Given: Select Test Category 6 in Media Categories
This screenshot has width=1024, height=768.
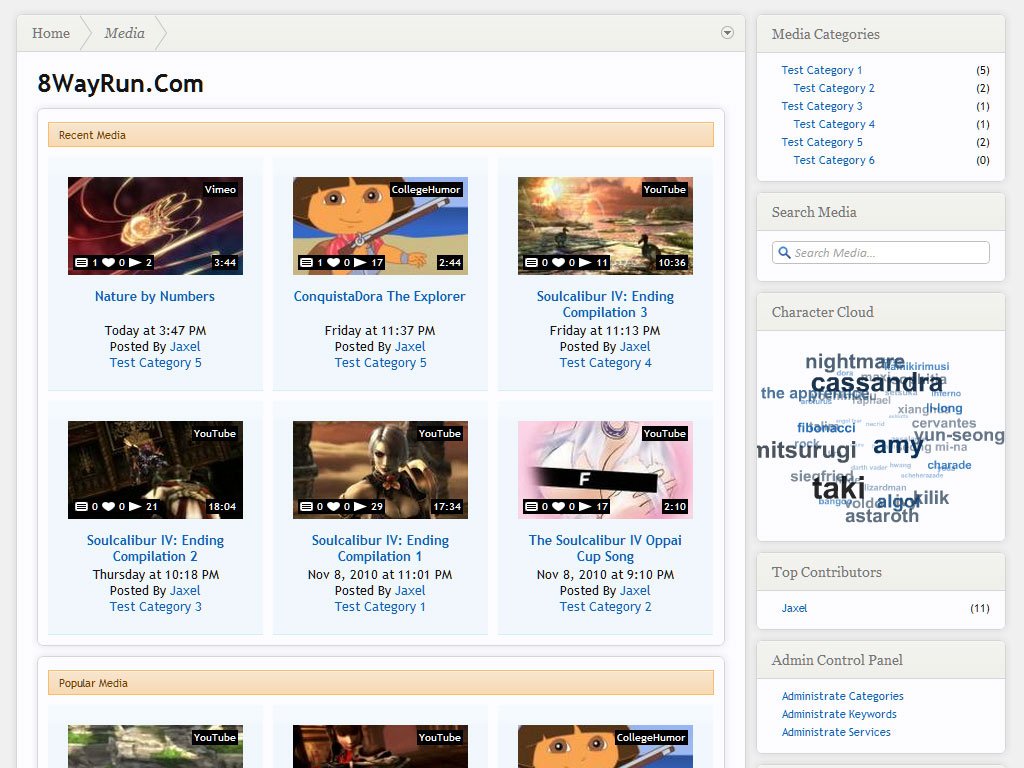Looking at the screenshot, I should coord(834,160).
